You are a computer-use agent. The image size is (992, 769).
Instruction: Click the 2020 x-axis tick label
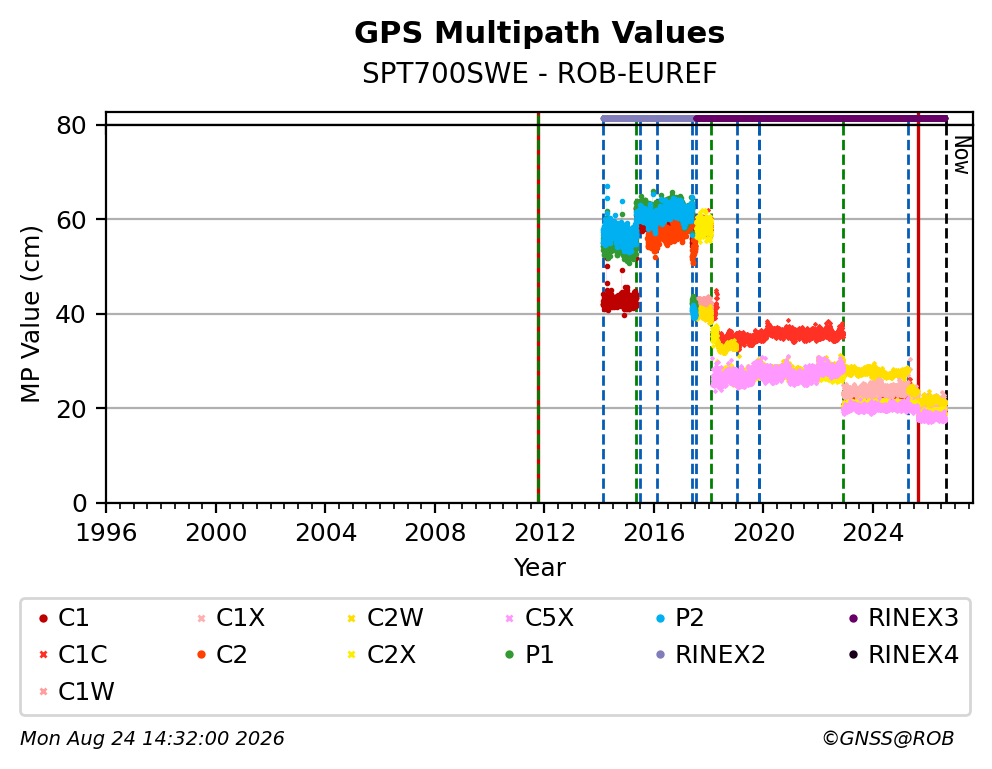(x=763, y=533)
